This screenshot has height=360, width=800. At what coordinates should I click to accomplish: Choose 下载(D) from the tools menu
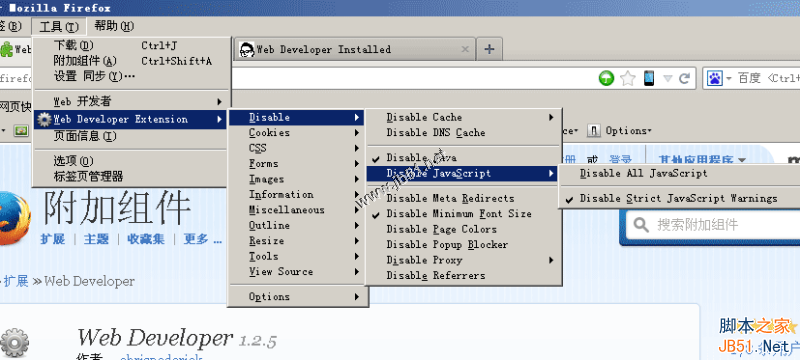pyautogui.click(x=131, y=46)
